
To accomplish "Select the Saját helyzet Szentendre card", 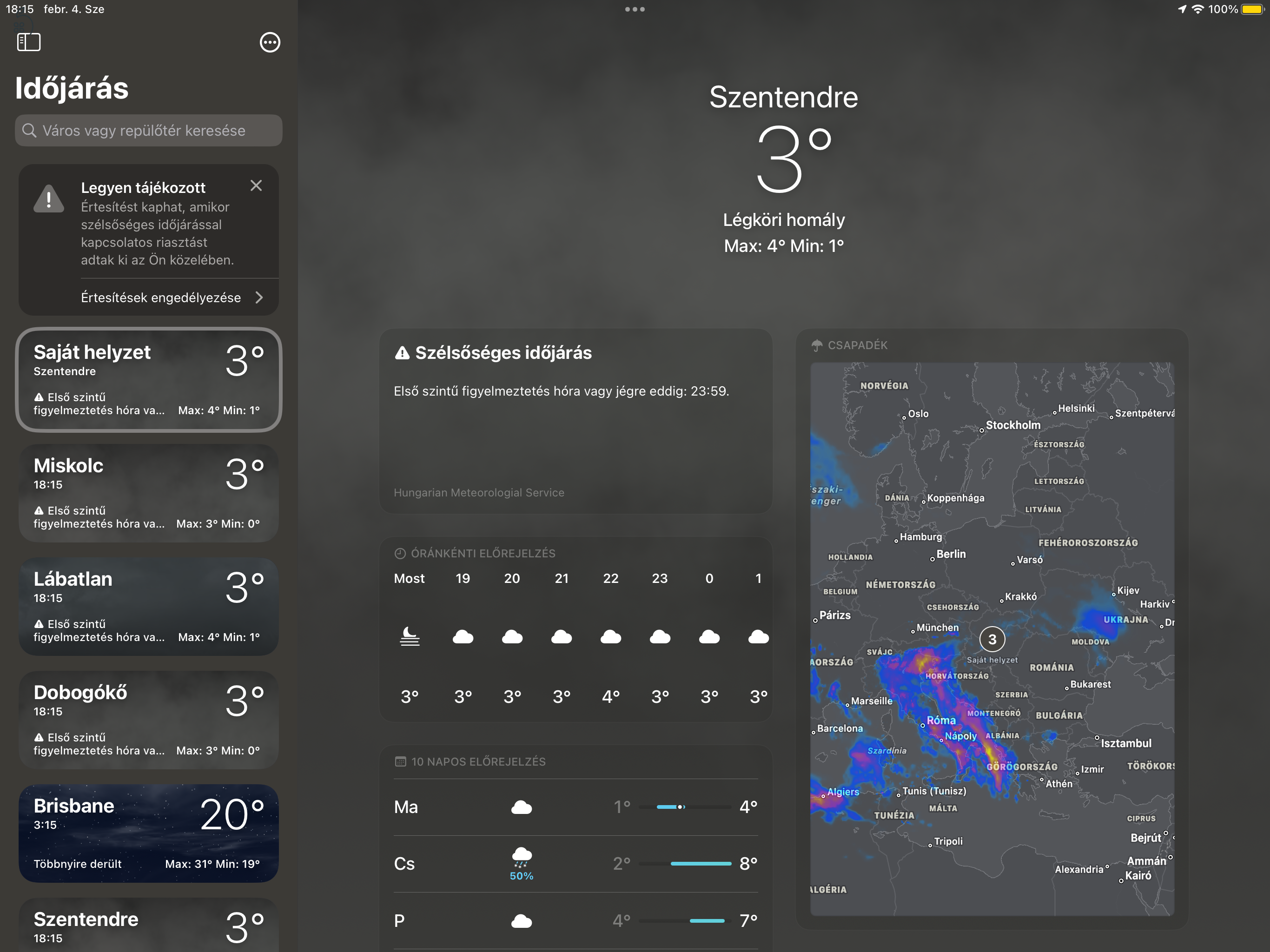I will (149, 379).
